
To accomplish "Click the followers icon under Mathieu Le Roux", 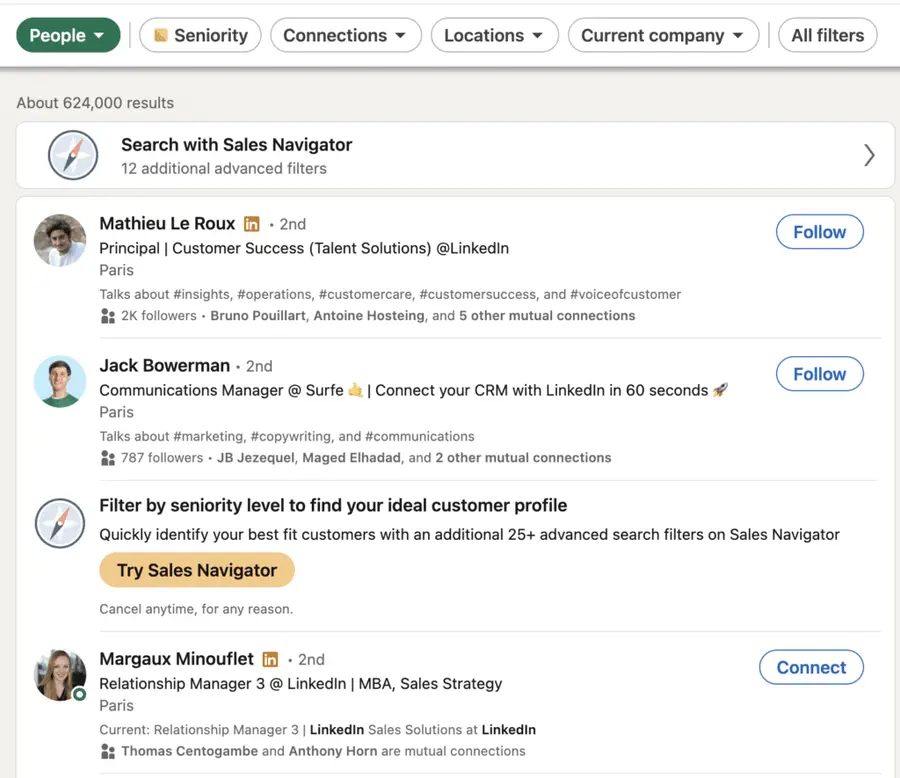I will (x=108, y=315).
